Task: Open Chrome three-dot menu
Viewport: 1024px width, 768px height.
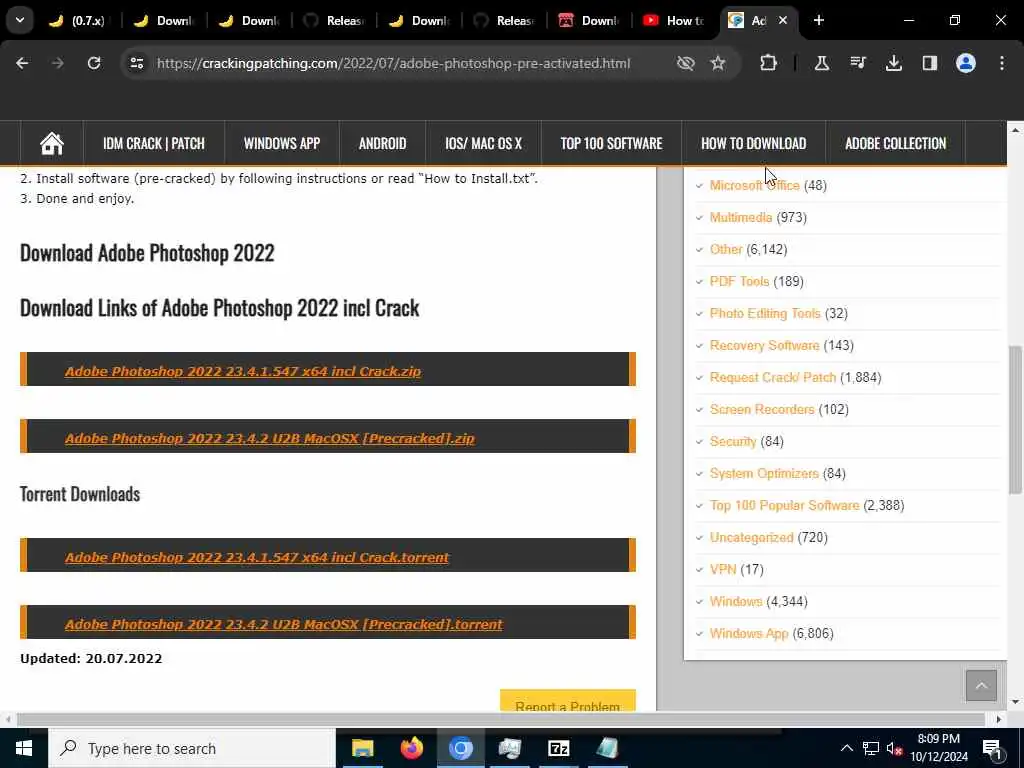Action: coord(1002,63)
